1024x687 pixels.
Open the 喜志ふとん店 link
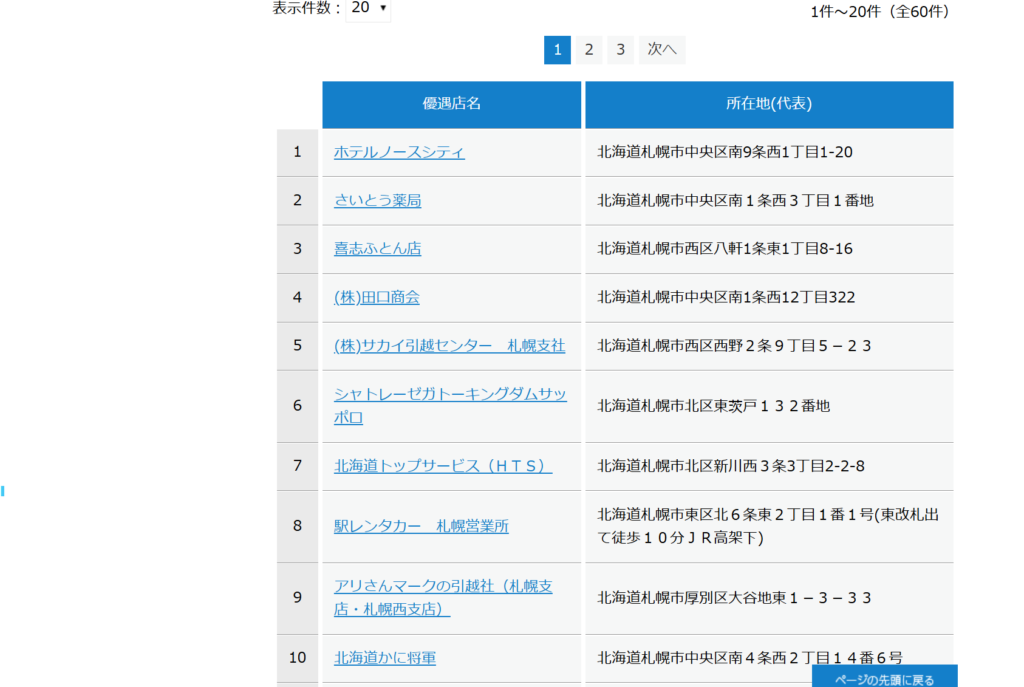(x=377, y=248)
